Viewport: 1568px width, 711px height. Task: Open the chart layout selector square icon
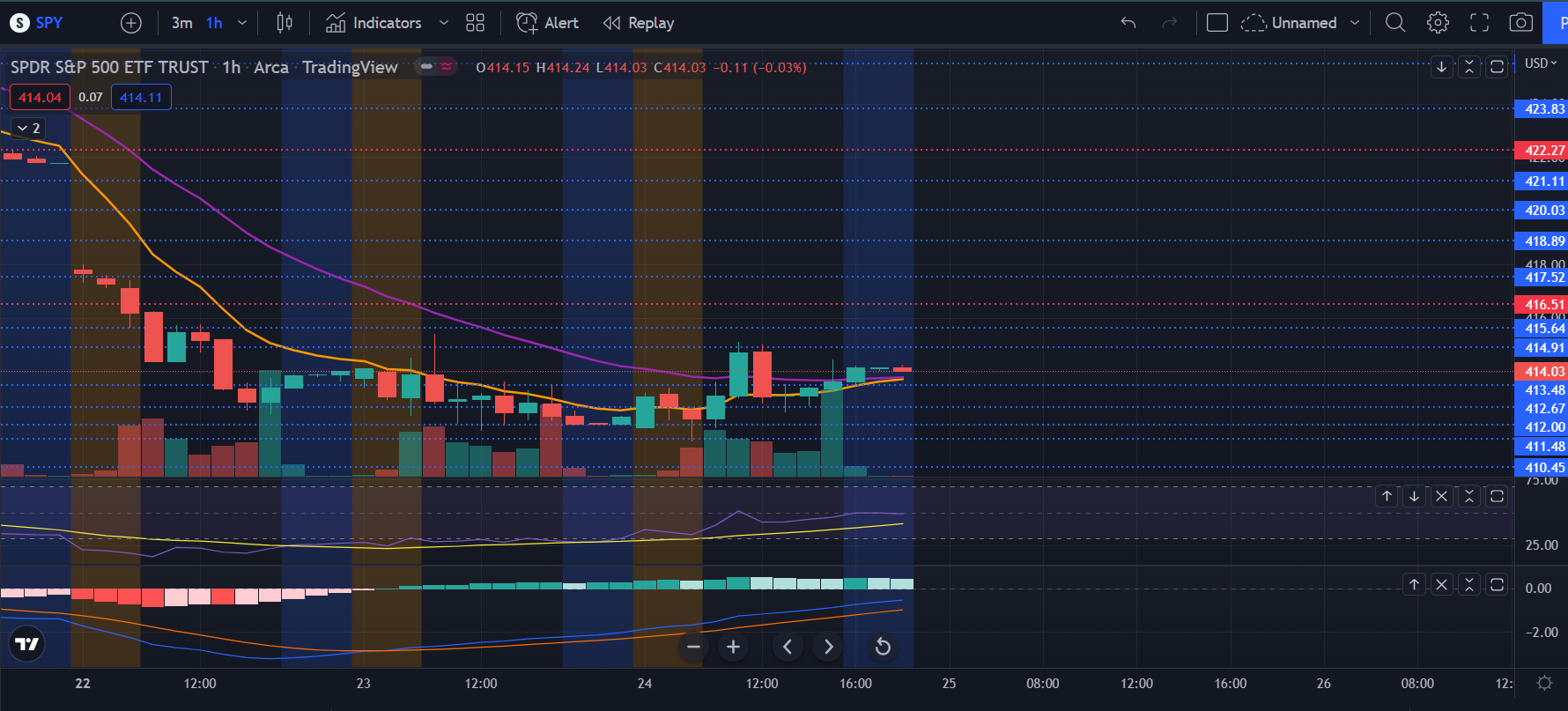(1217, 23)
